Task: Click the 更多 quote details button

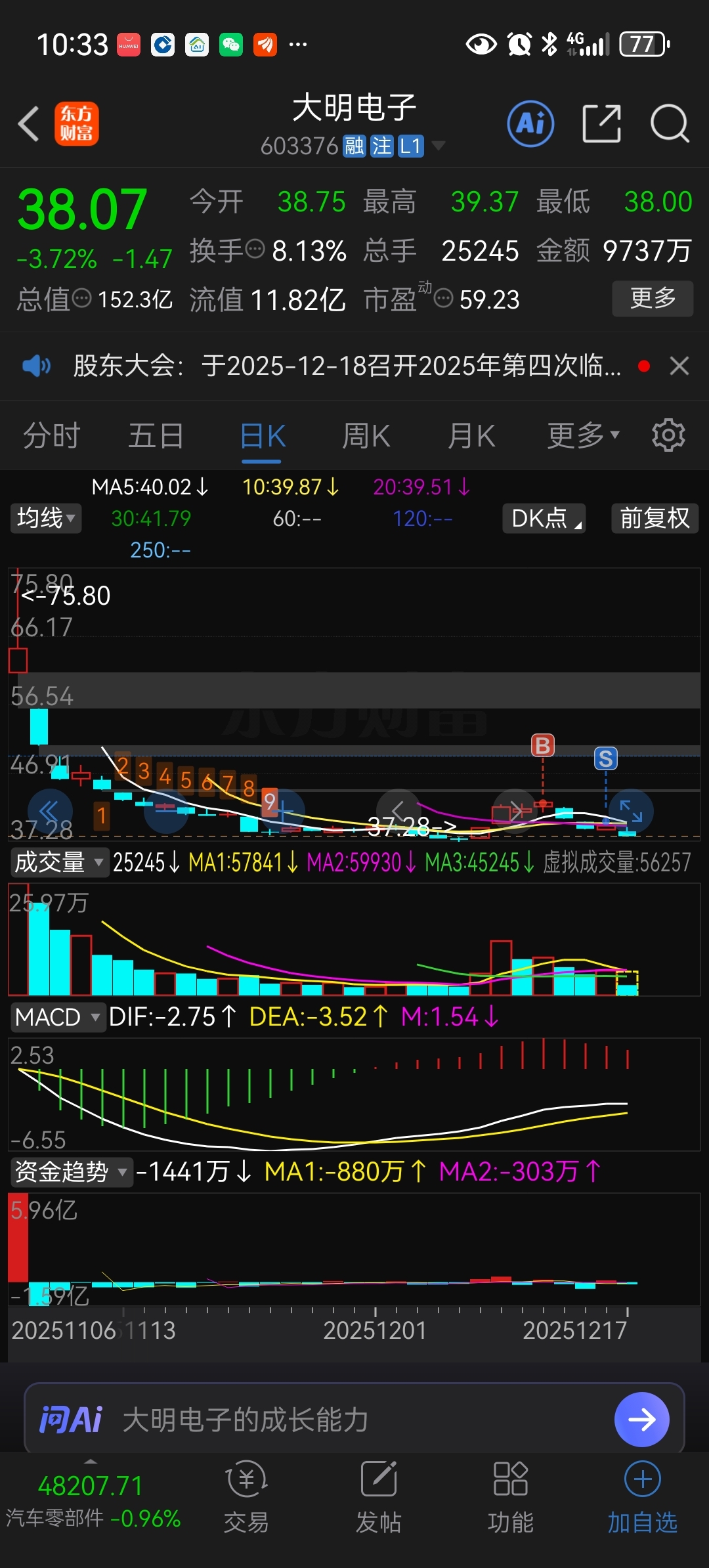Action: click(653, 299)
